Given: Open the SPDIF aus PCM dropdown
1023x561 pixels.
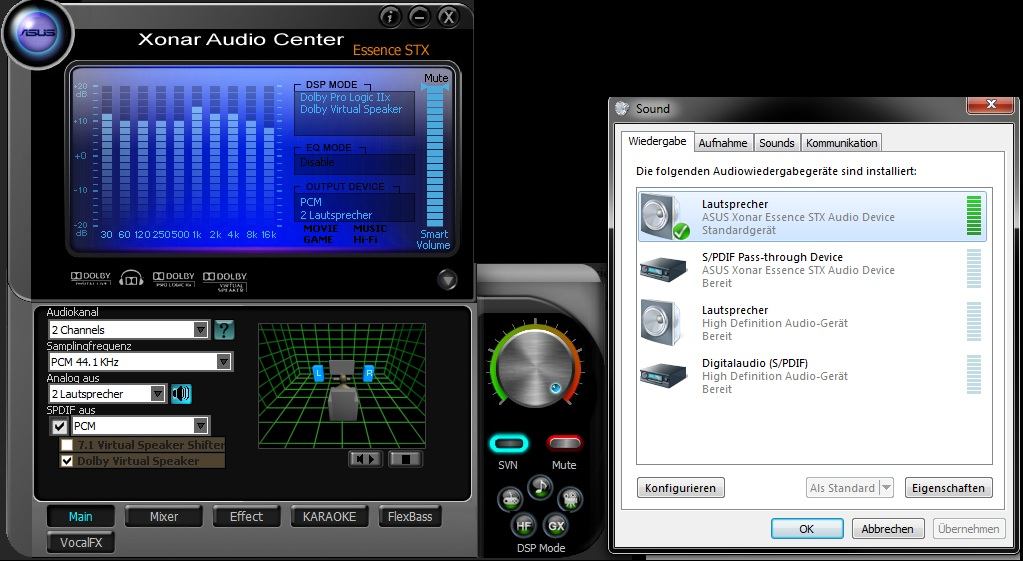Looking at the screenshot, I should coord(140,426).
